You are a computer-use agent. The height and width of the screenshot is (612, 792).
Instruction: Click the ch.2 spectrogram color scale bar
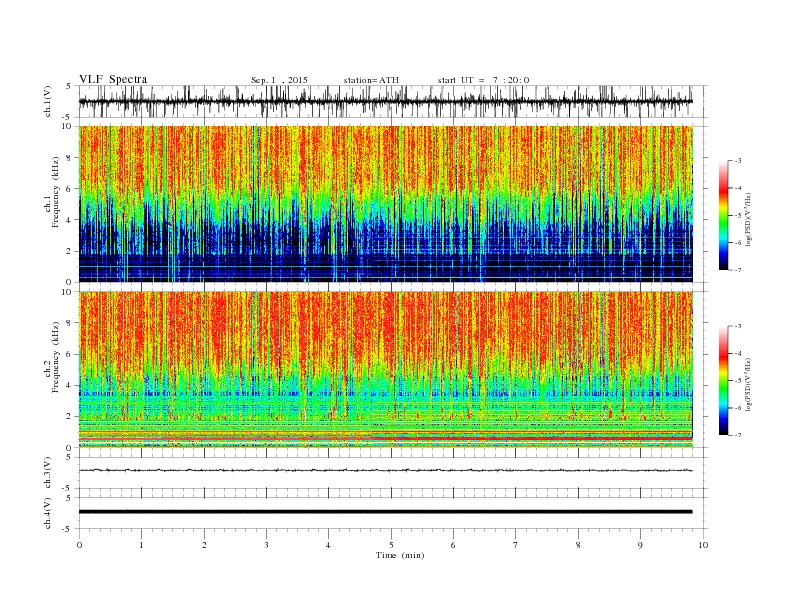point(723,380)
